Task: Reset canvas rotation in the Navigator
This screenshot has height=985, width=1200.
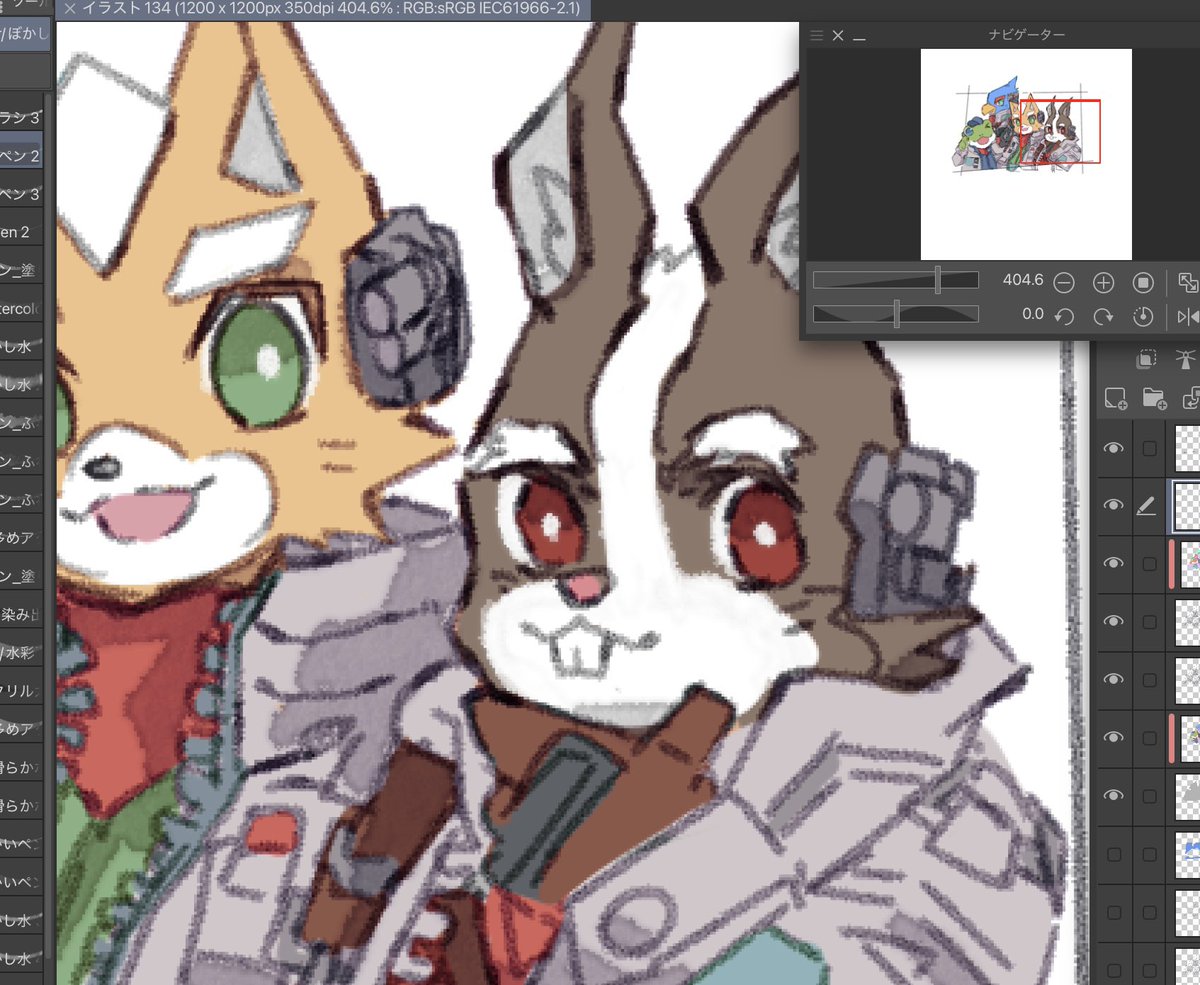Action: point(1143,316)
